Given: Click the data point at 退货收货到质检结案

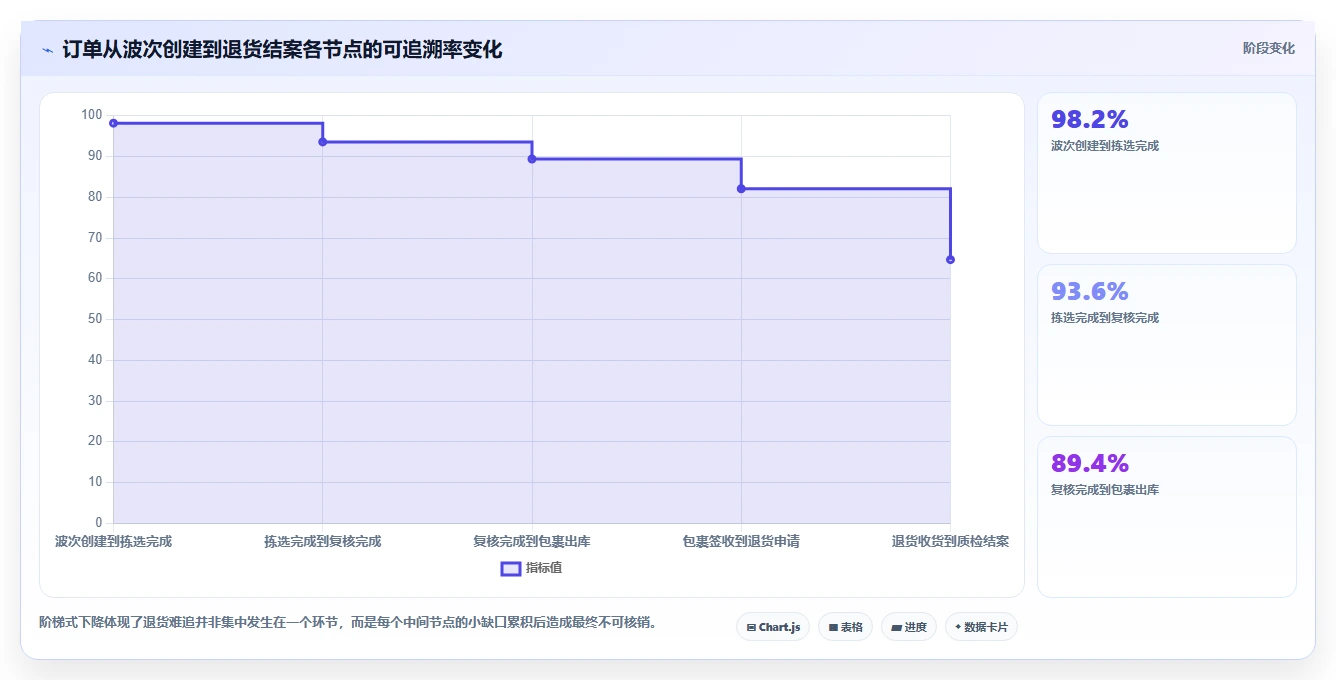Looking at the screenshot, I should [x=950, y=260].
